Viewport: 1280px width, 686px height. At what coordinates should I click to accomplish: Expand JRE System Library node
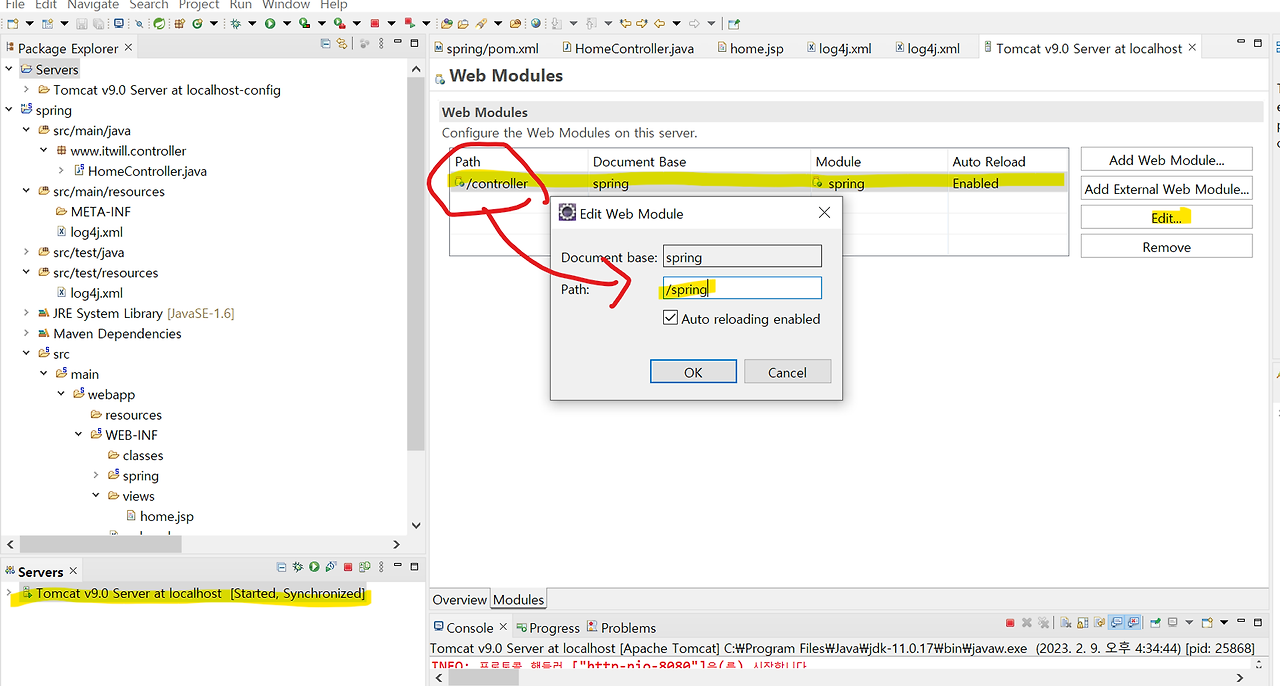coord(27,313)
